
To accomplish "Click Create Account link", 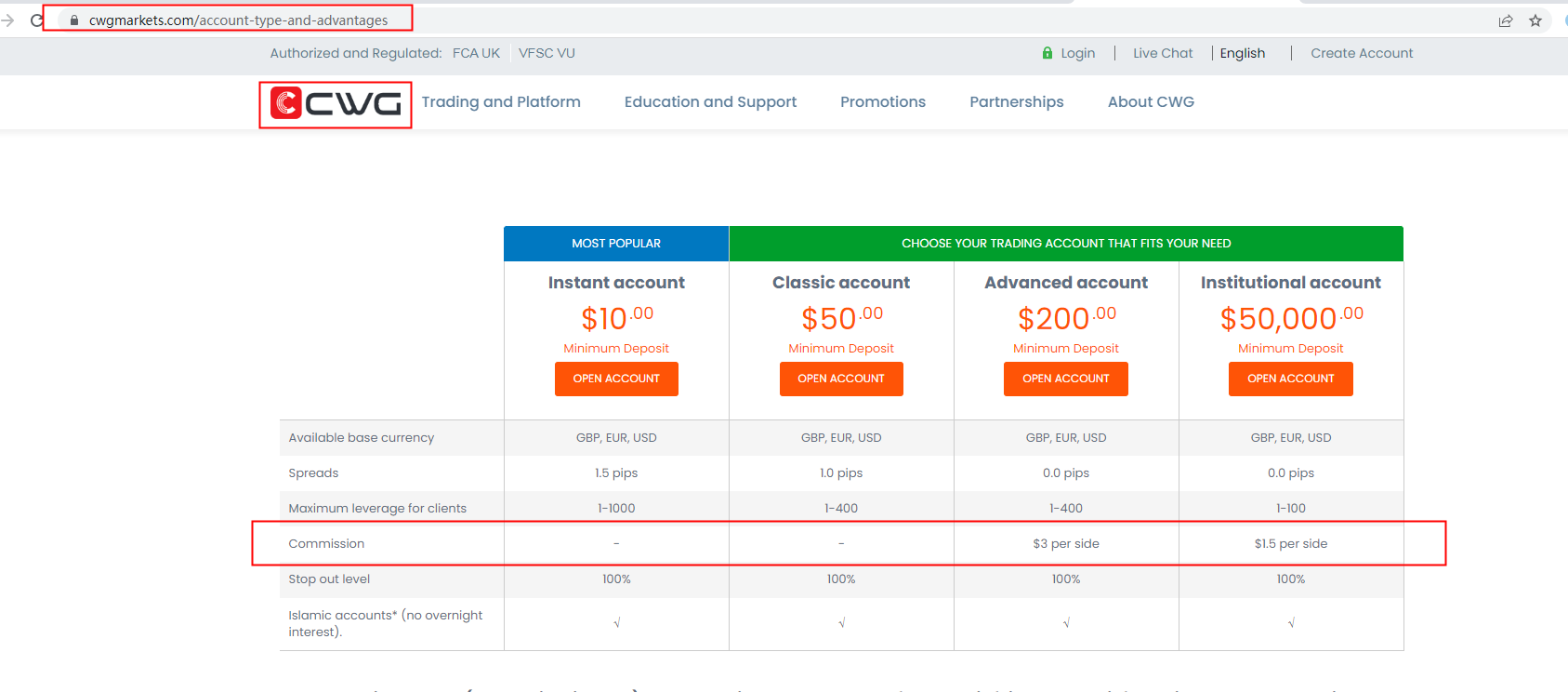I will pyautogui.click(x=1362, y=53).
